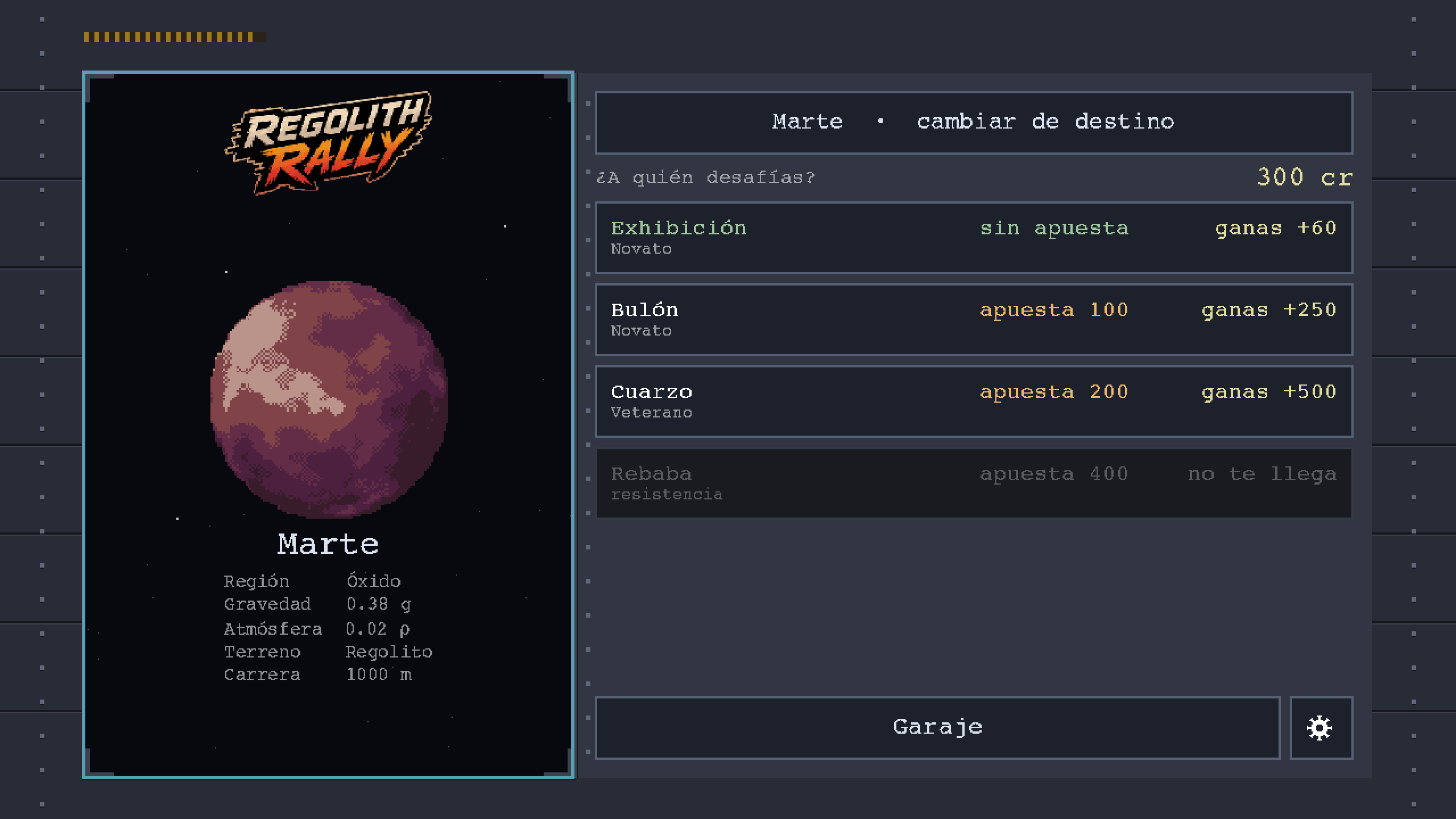Click the 300 cr credit balance
The height and width of the screenshot is (819, 1456).
1305,177
